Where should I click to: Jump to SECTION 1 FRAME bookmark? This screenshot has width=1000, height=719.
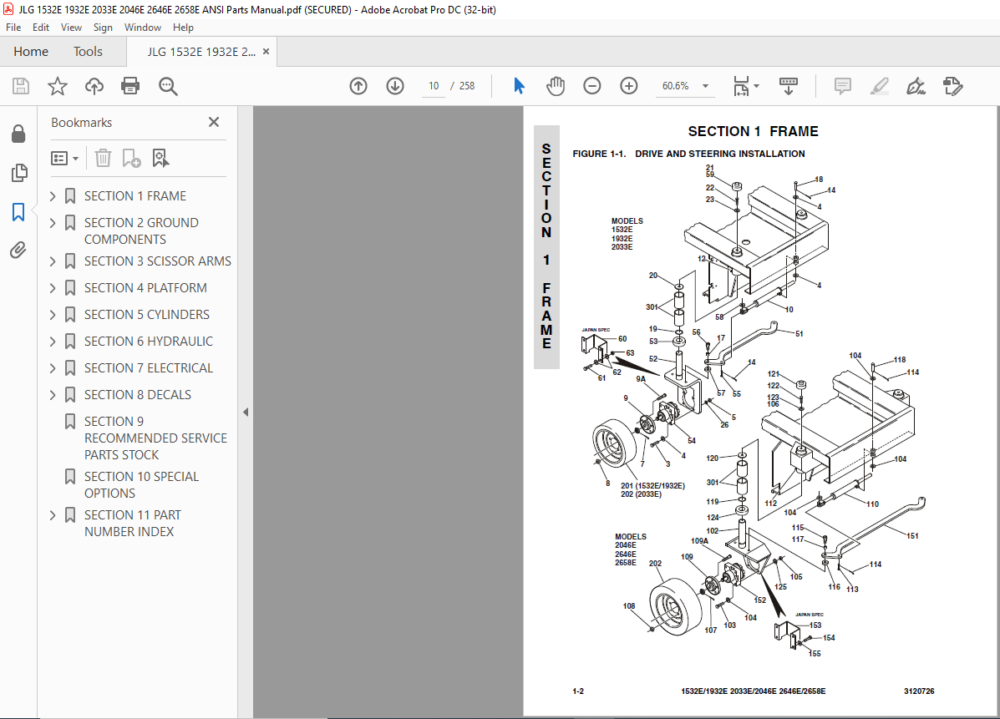click(x=135, y=196)
